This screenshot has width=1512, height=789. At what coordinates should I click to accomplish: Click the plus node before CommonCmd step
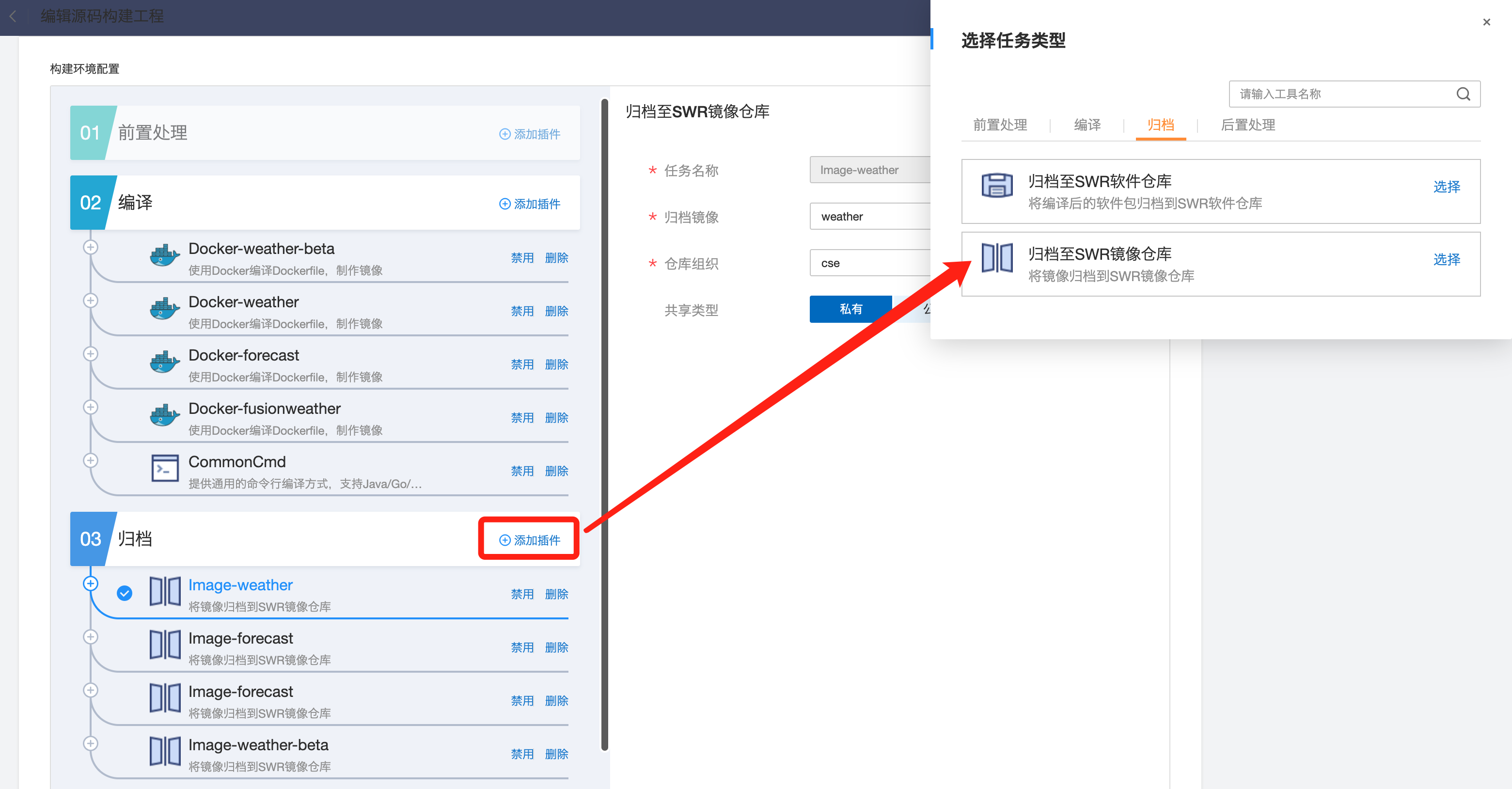[90, 460]
